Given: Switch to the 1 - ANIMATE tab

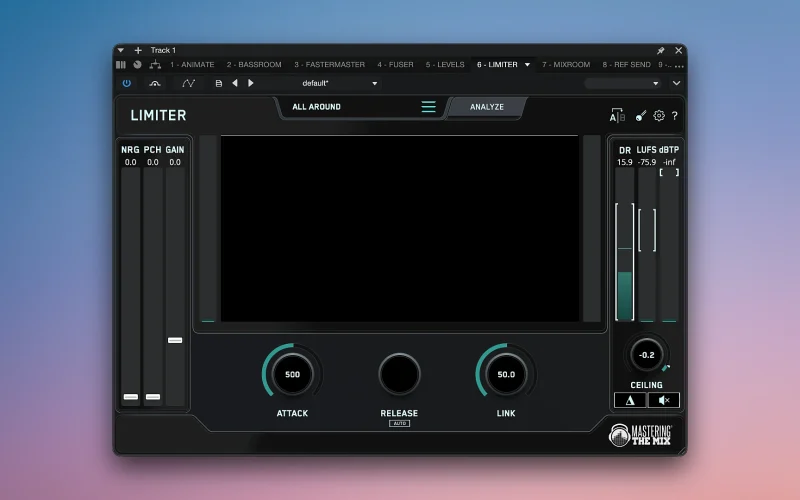Looking at the screenshot, I should click(192, 65).
